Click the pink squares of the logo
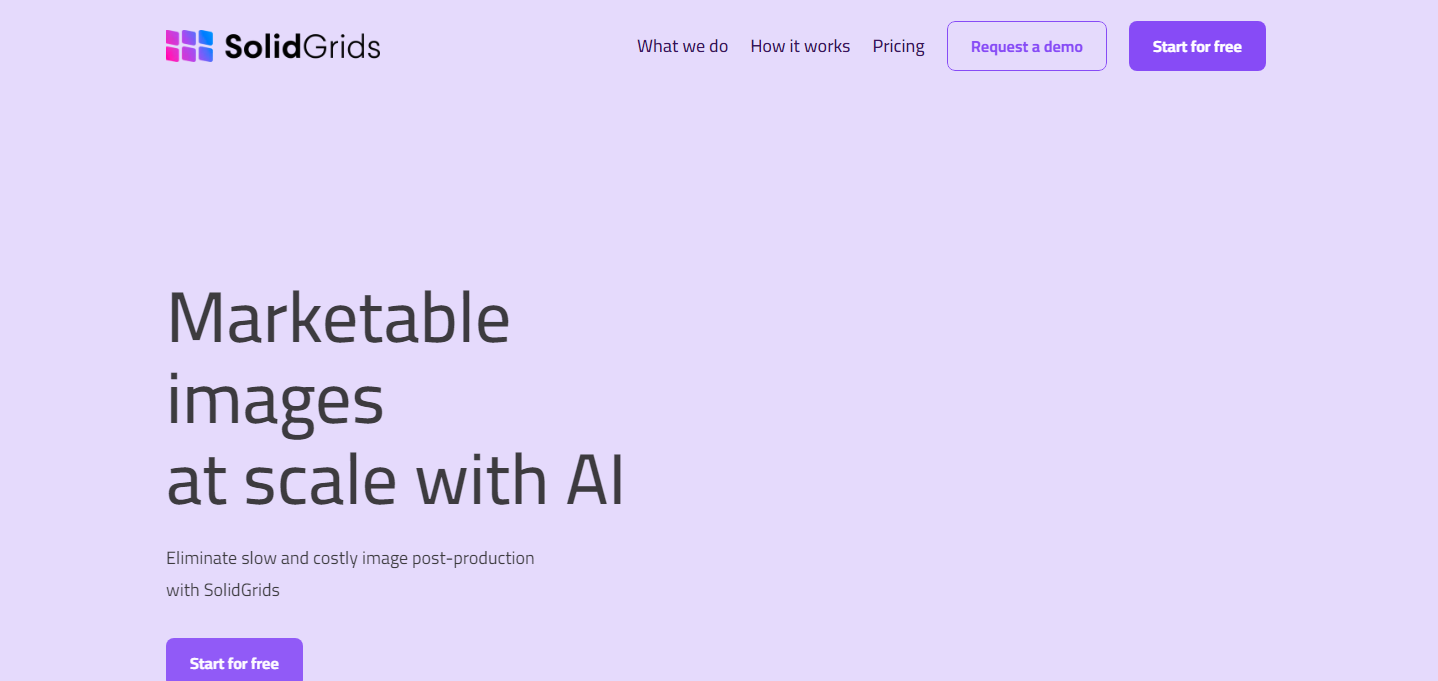Screen dimensions: 1438x681 [173, 46]
